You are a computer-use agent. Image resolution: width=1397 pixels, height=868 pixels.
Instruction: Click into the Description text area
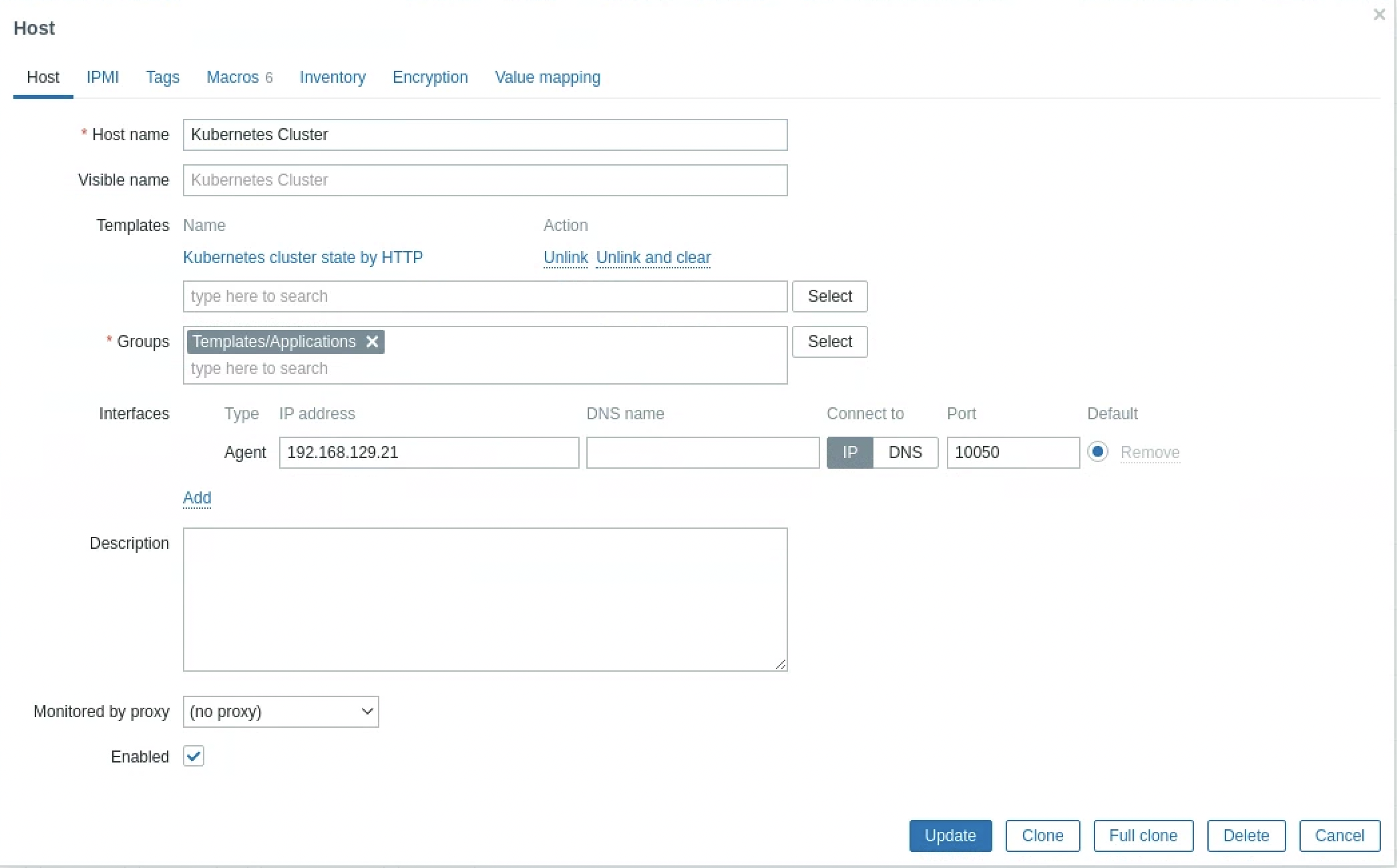(485, 599)
